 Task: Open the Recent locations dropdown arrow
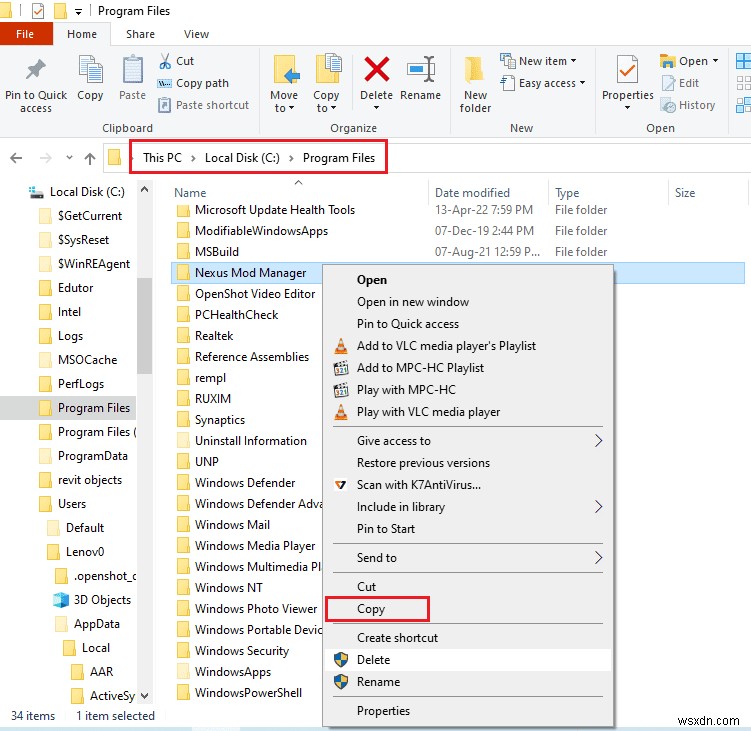pyautogui.click(x=69, y=158)
